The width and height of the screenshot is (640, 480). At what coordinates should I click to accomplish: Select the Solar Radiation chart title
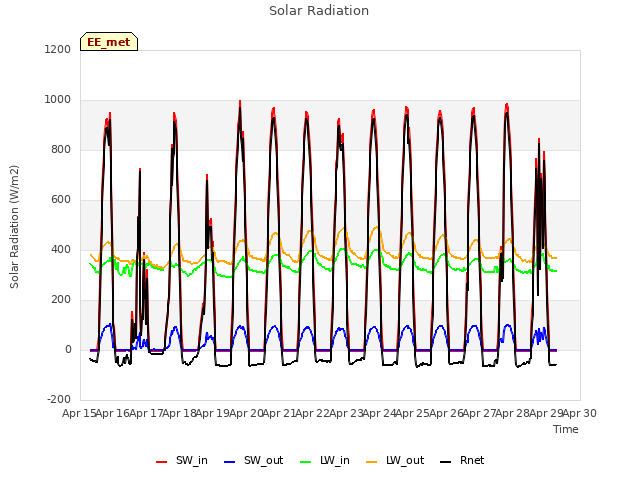point(319,11)
